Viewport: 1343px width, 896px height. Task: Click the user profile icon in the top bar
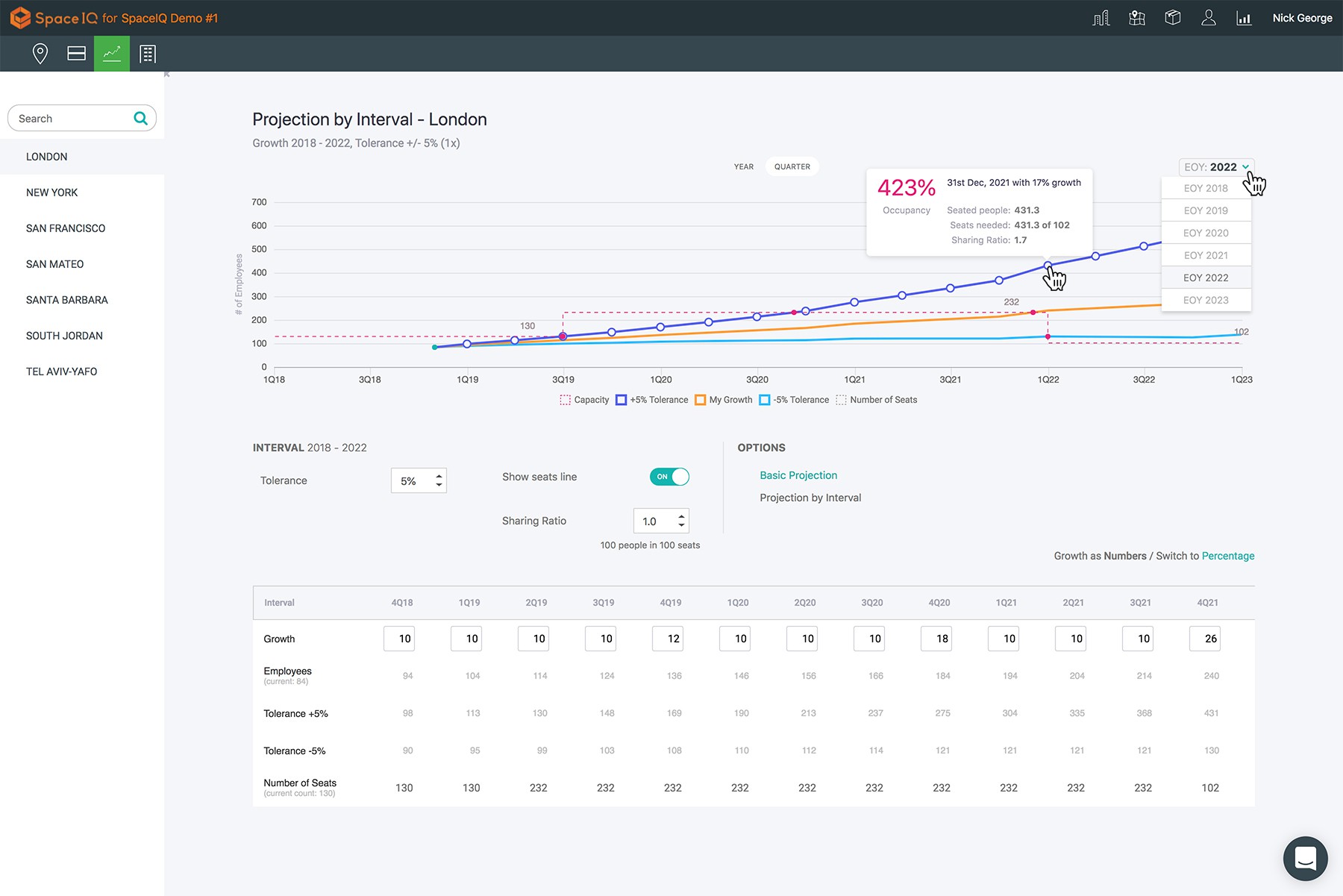point(1208,17)
